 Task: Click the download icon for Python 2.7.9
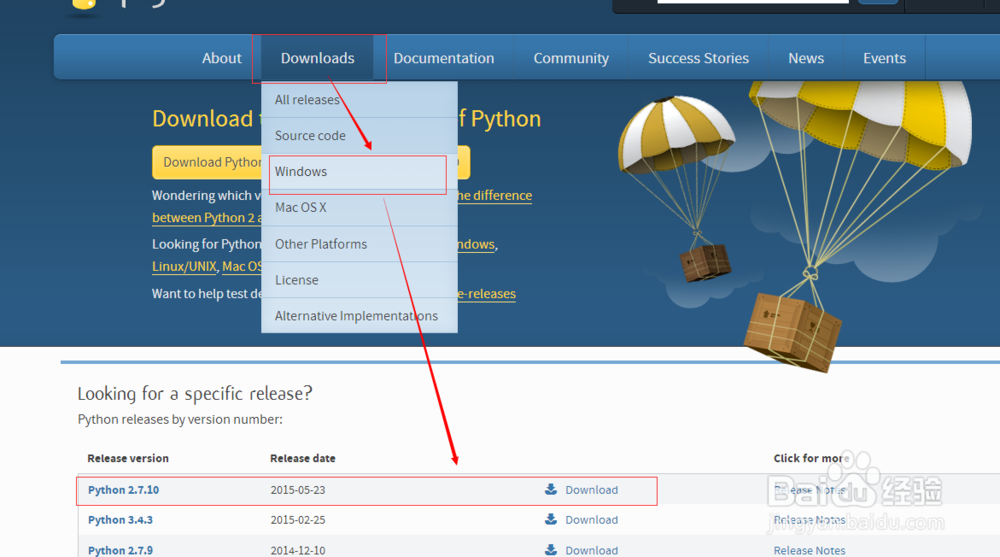click(x=551, y=549)
